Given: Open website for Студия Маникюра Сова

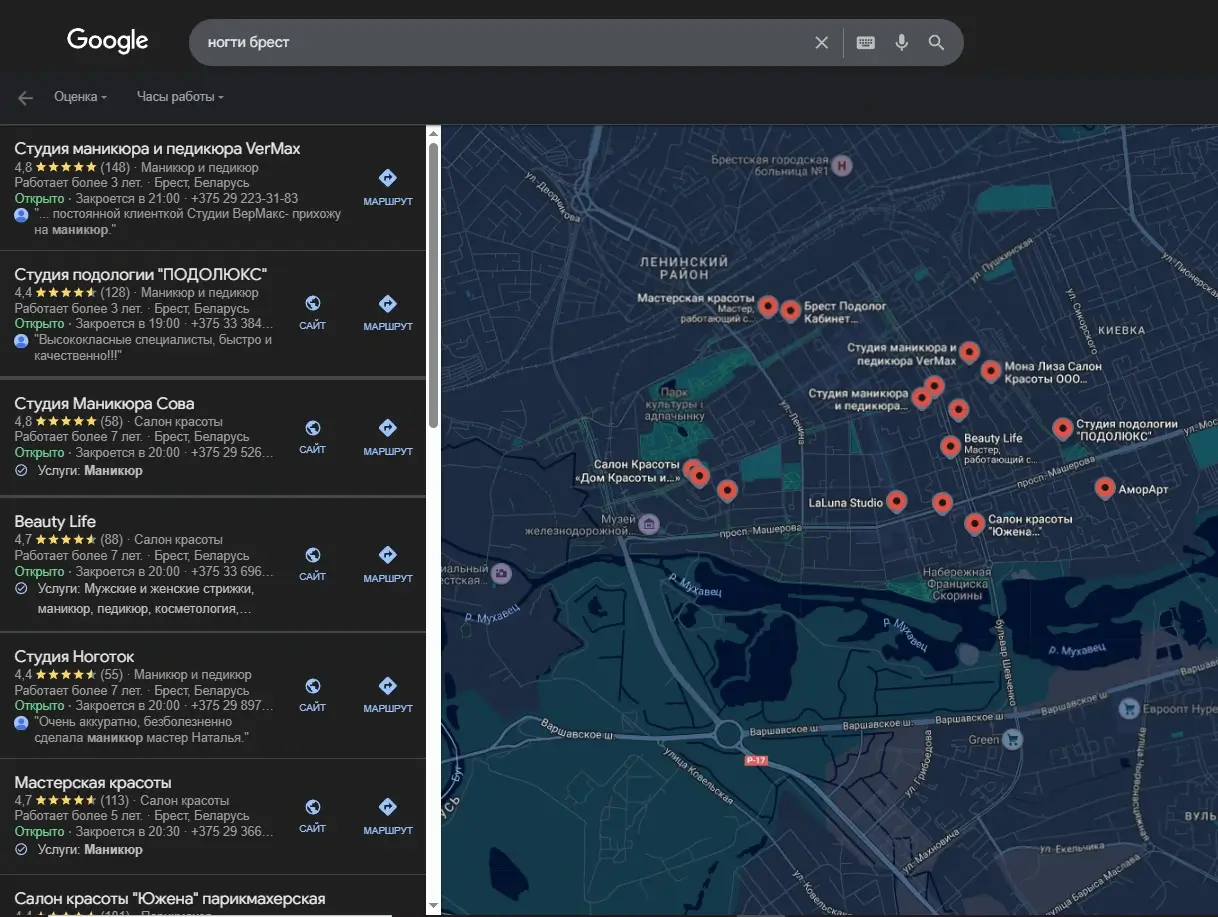Looking at the screenshot, I should click(x=312, y=435).
